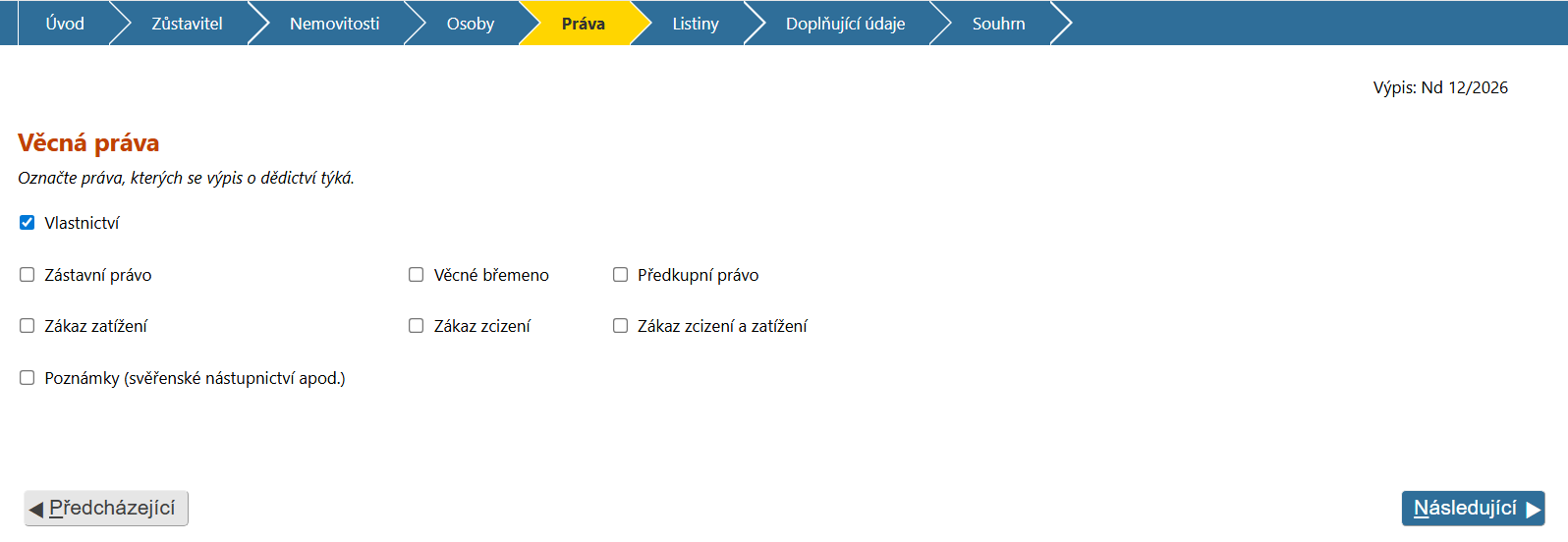Go to the Úvod step
The width and height of the screenshot is (1568, 542).
(65, 24)
